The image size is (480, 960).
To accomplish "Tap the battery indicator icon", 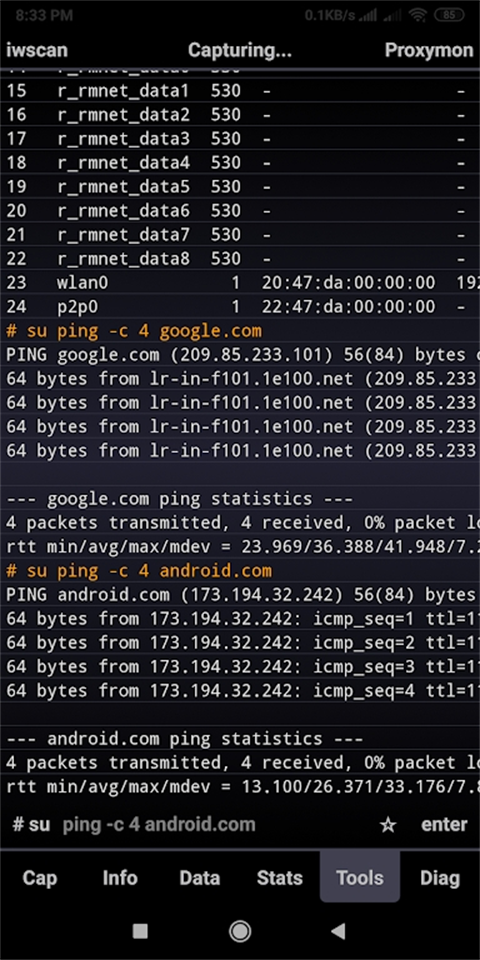I will [x=449, y=16].
